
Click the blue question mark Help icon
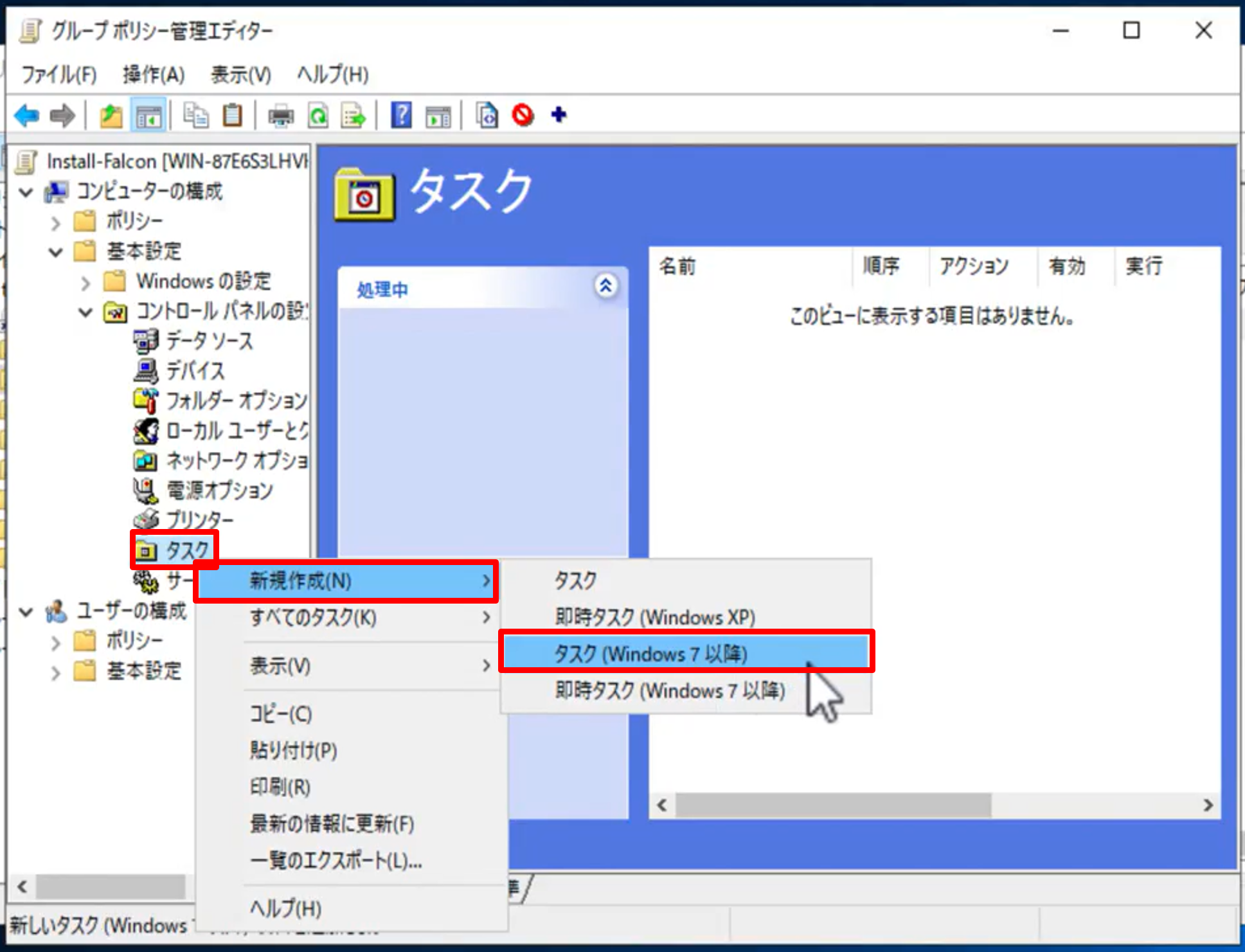point(401,116)
